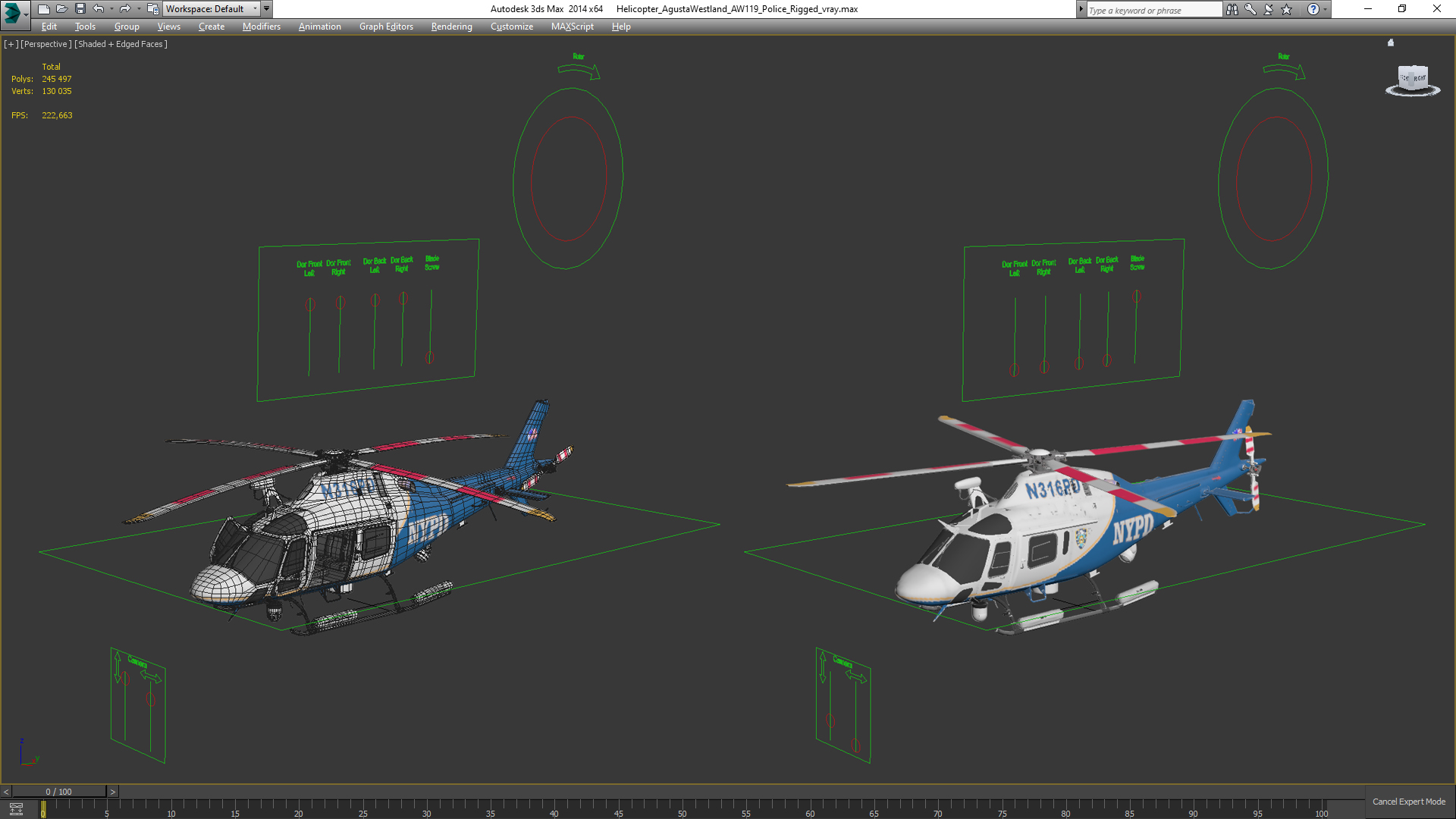Click the right Camera control panel
Screen dimensions: 1456x819
(x=843, y=705)
